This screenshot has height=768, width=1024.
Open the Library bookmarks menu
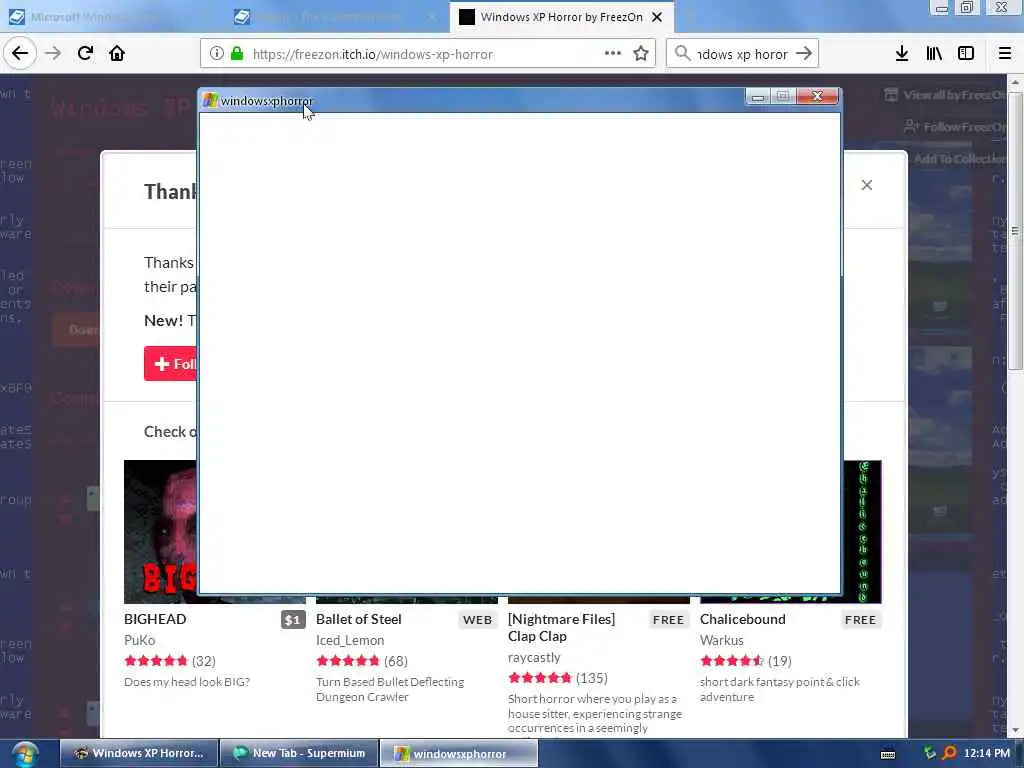click(934, 53)
